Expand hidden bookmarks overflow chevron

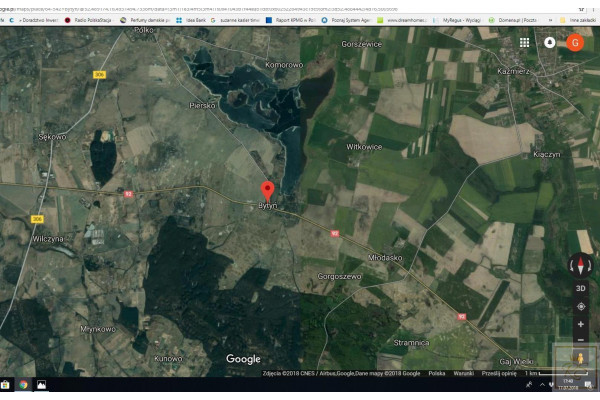coord(550,20)
